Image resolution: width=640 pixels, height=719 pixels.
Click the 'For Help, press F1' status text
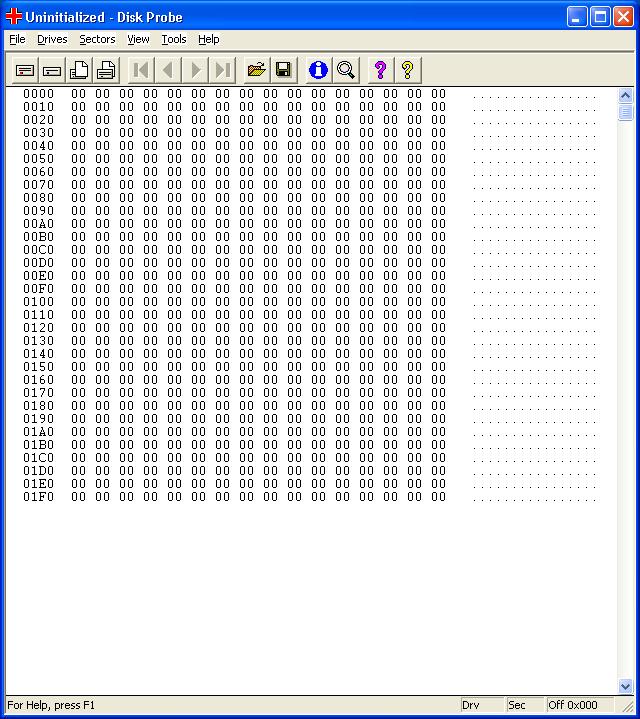(x=51, y=705)
